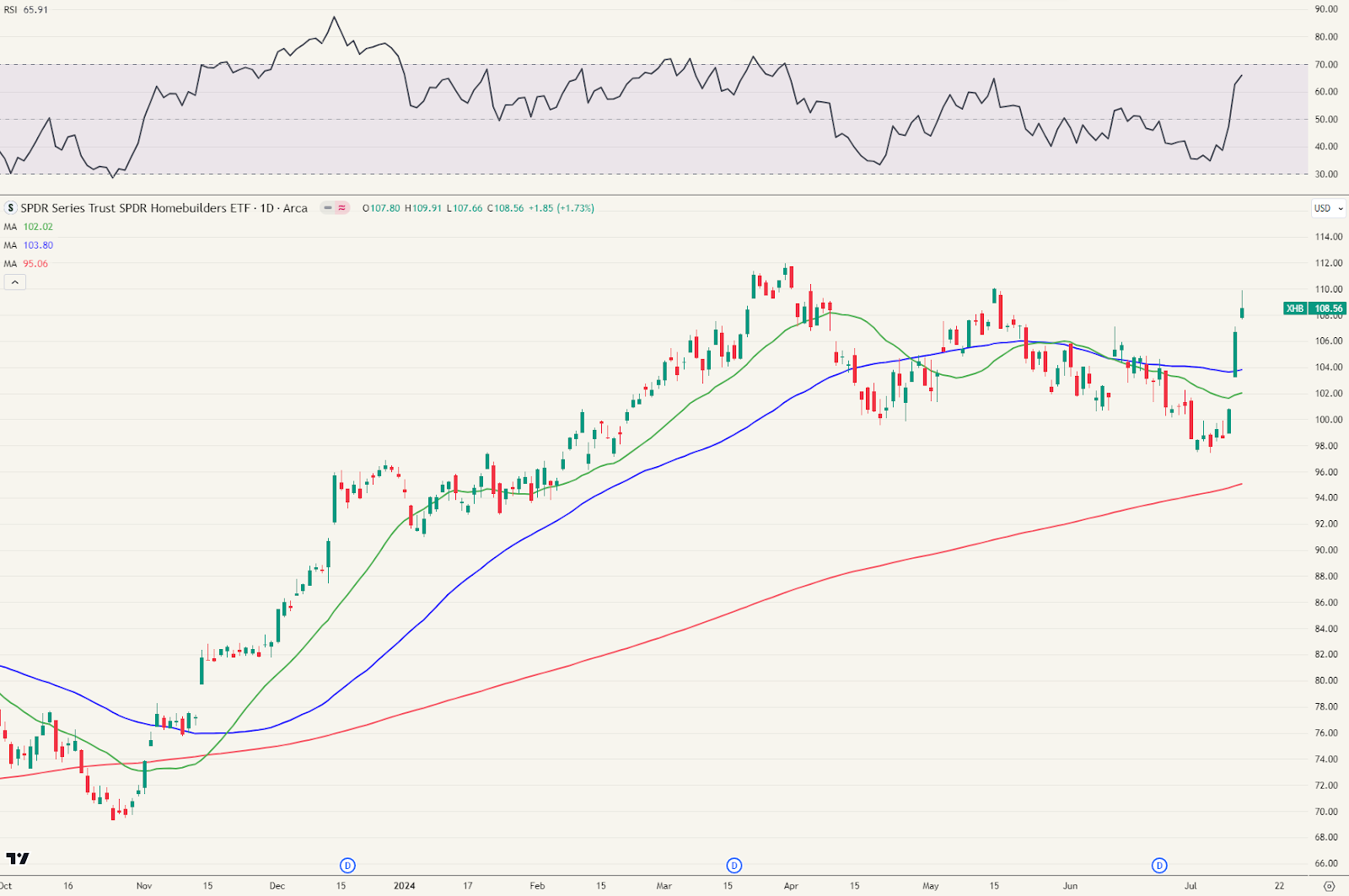Viewport: 1349px width, 896px height.
Task: Click the O107.80 open value
Action: pyautogui.click(x=381, y=208)
